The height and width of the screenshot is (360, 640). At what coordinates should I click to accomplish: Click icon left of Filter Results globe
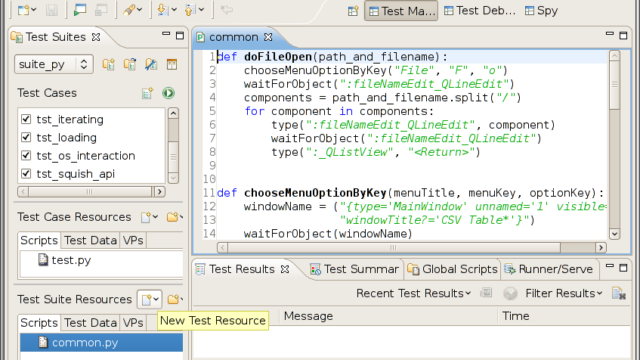pos(486,293)
